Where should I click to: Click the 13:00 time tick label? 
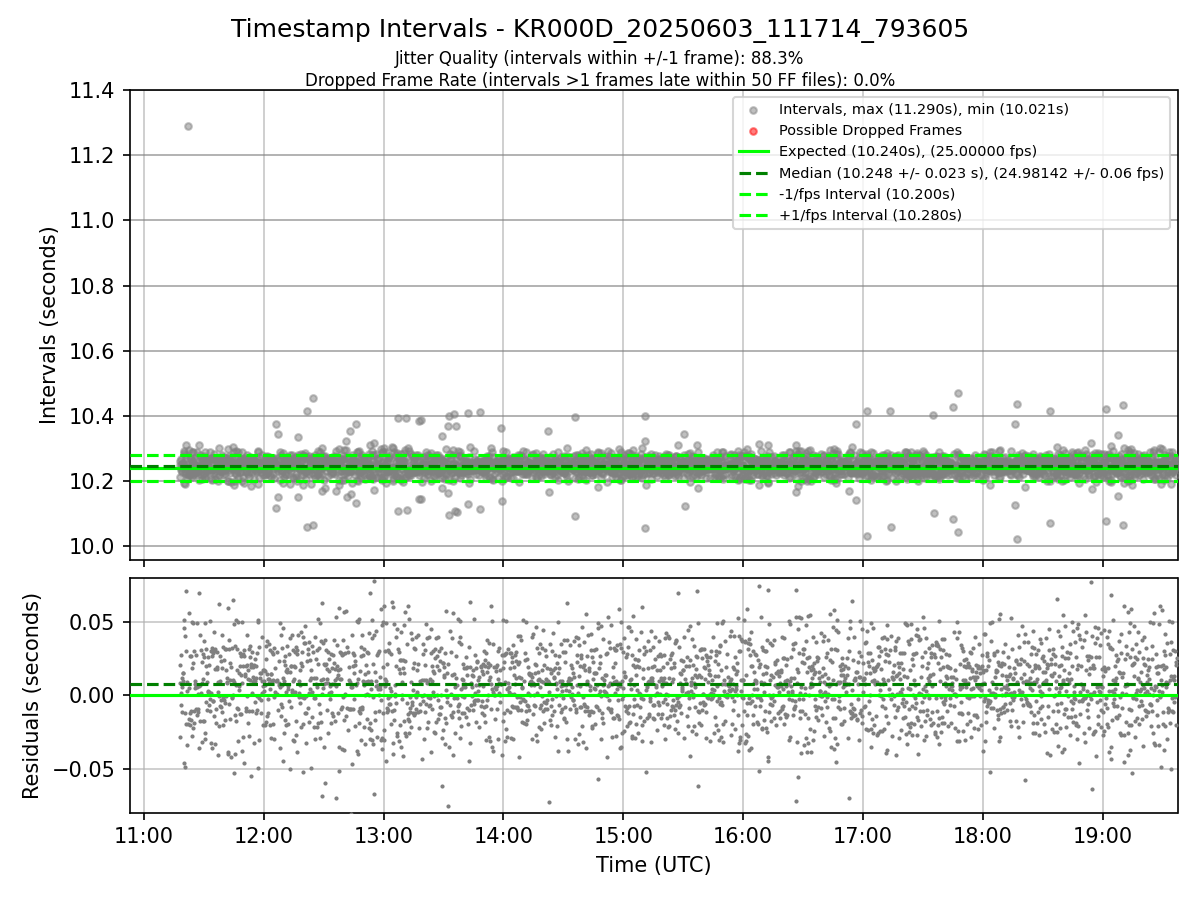coord(383,835)
